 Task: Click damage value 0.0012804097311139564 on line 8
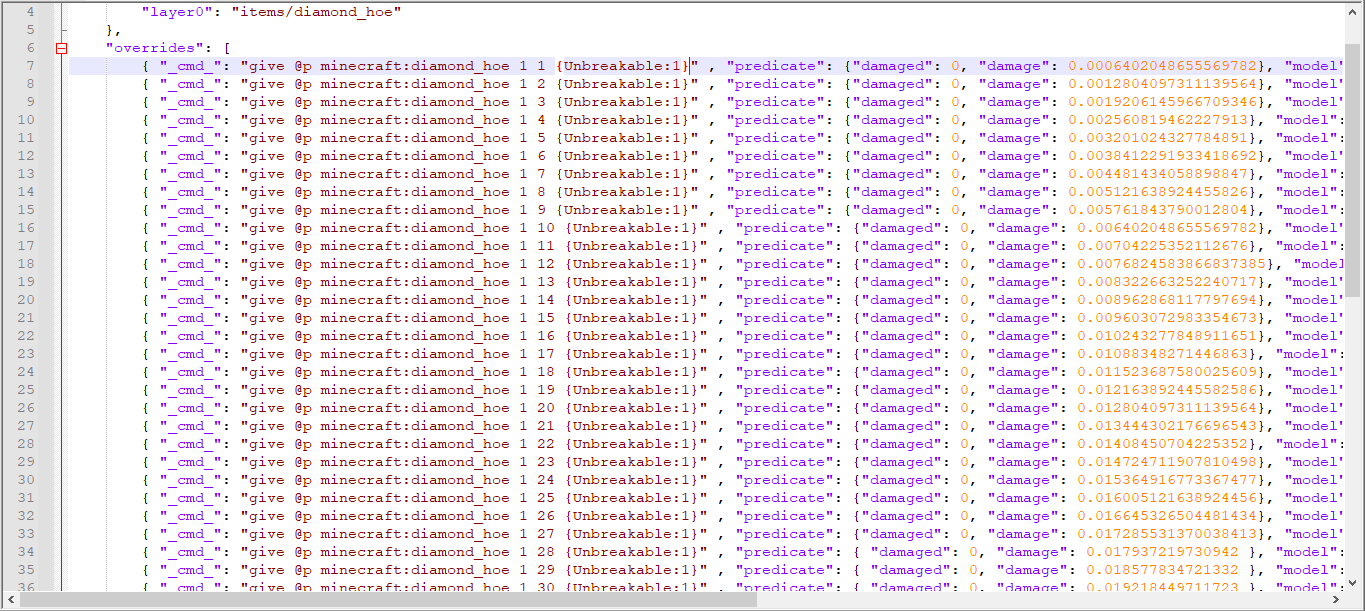click(x=1163, y=84)
